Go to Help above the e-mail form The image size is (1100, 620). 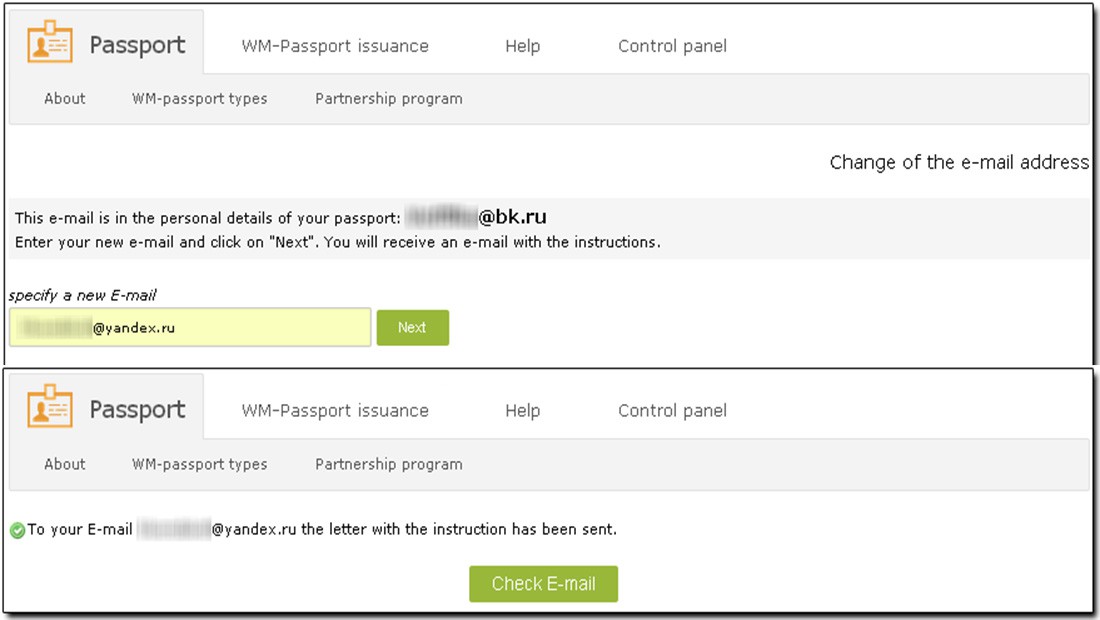tap(522, 46)
